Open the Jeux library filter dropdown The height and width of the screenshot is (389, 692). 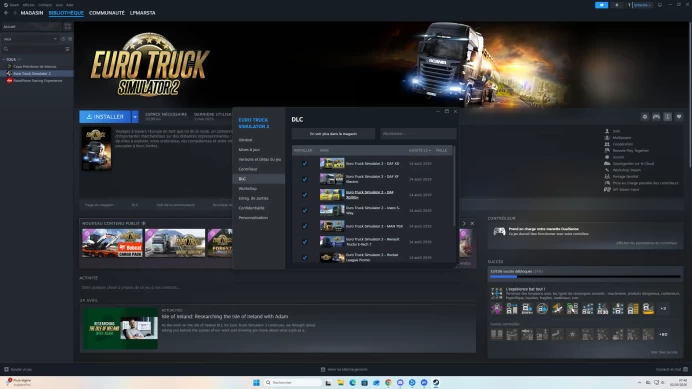click(30, 39)
